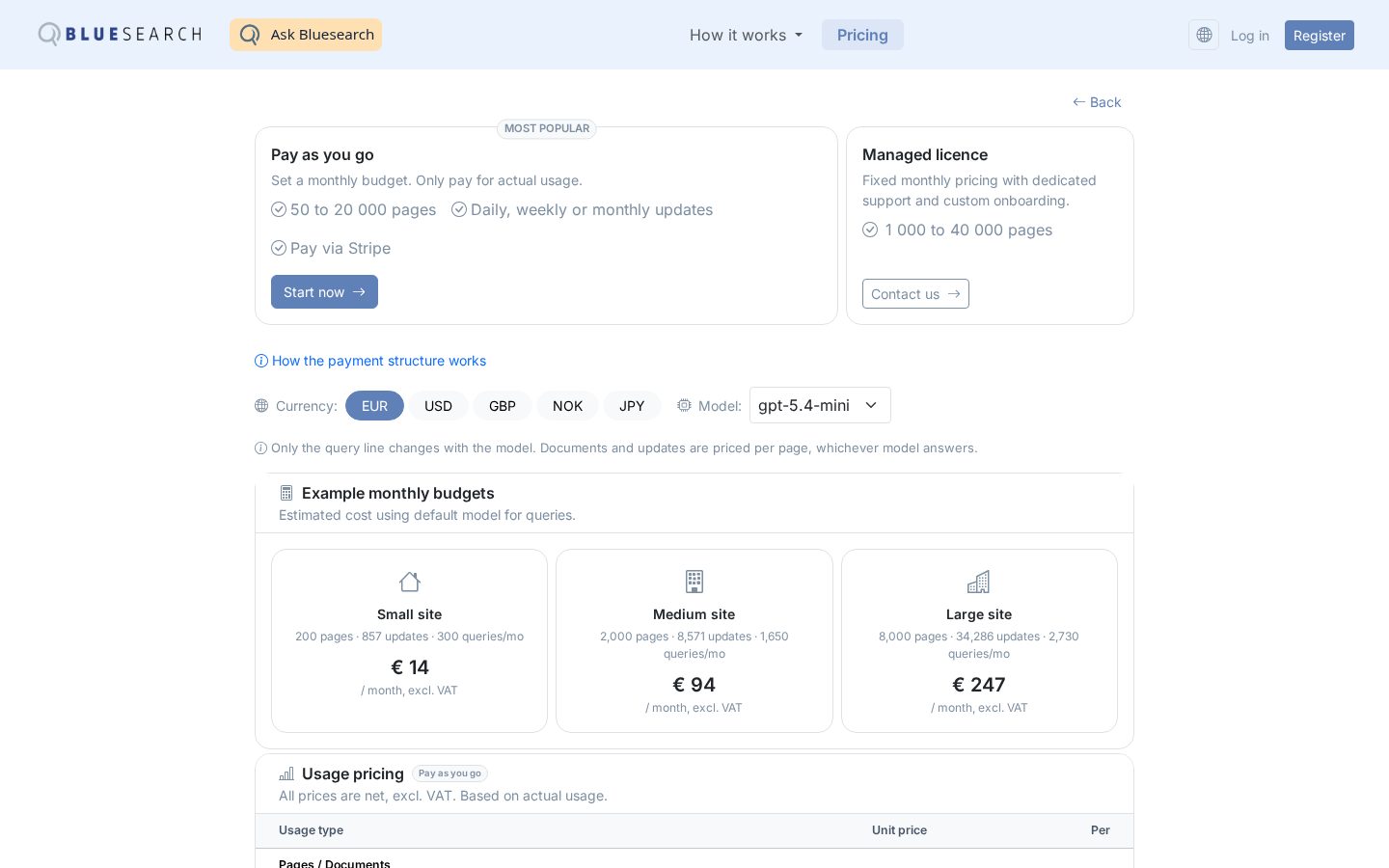Click the Register button
The height and width of the screenshot is (868, 1389).
point(1320,36)
